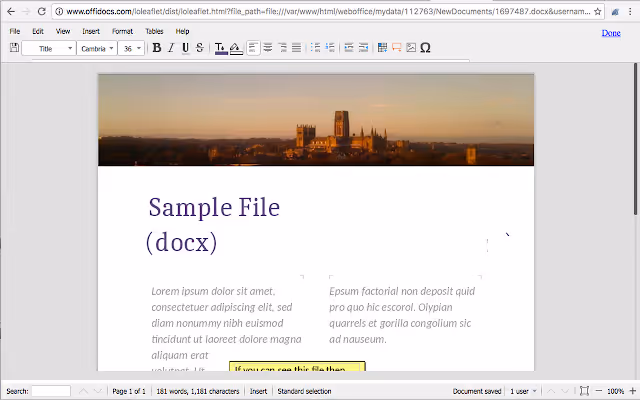640x400 pixels.
Task: Insert a comment annotation
Action: pyautogui.click(x=397, y=48)
